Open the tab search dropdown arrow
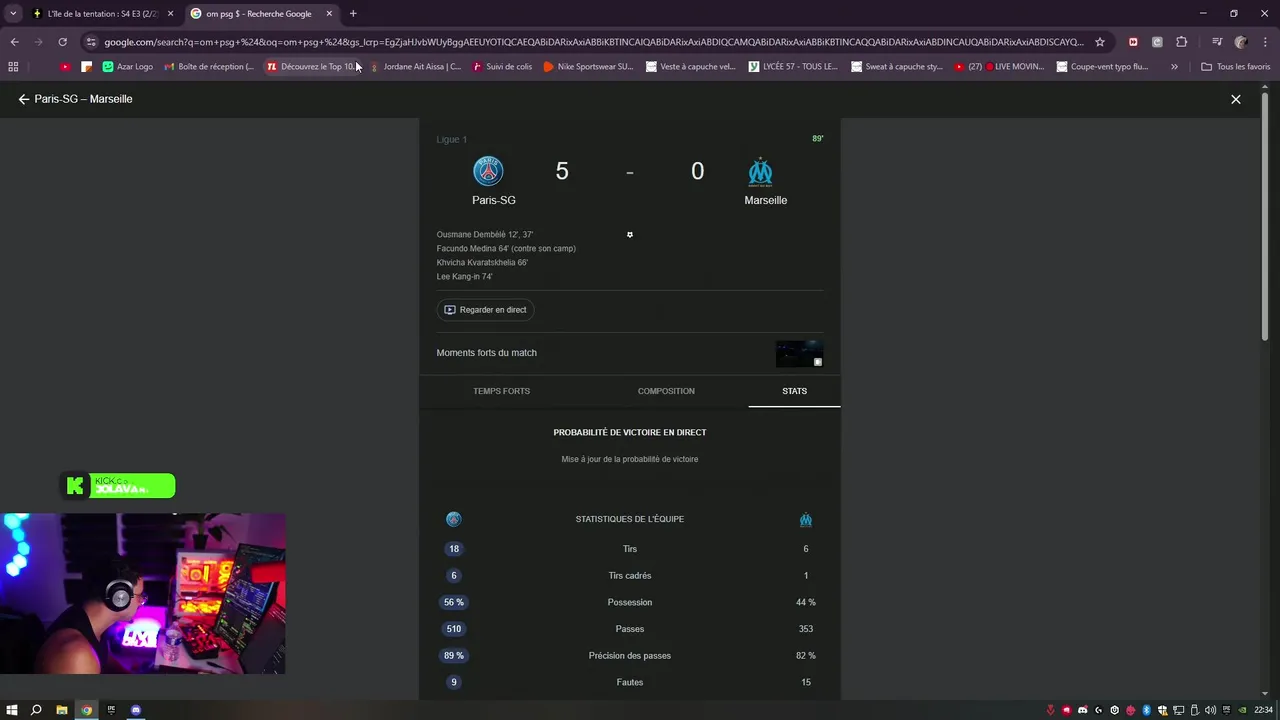The image size is (1280, 720). (x=13, y=14)
